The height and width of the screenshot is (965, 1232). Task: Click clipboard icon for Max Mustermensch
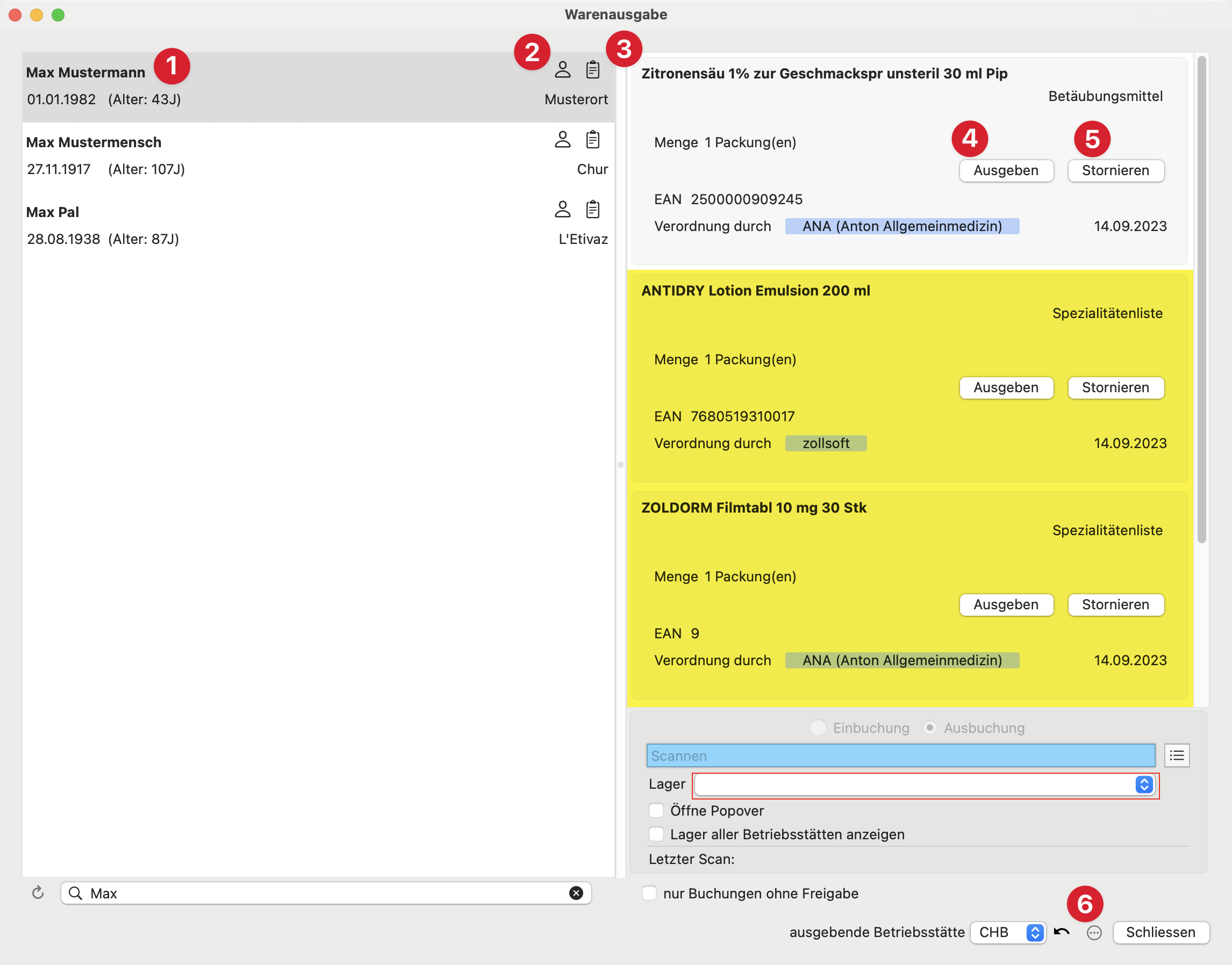pos(592,140)
